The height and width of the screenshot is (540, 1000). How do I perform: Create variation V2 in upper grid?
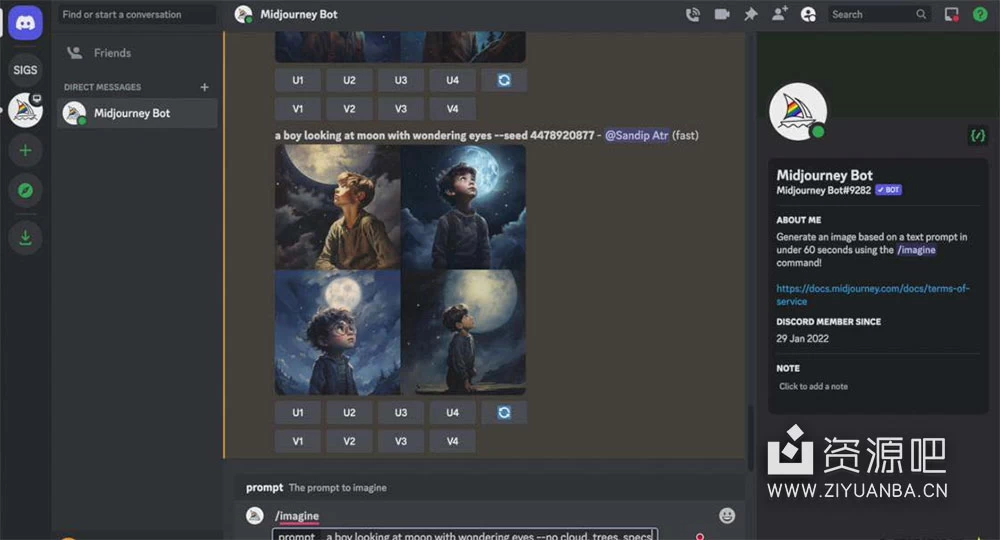[349, 109]
